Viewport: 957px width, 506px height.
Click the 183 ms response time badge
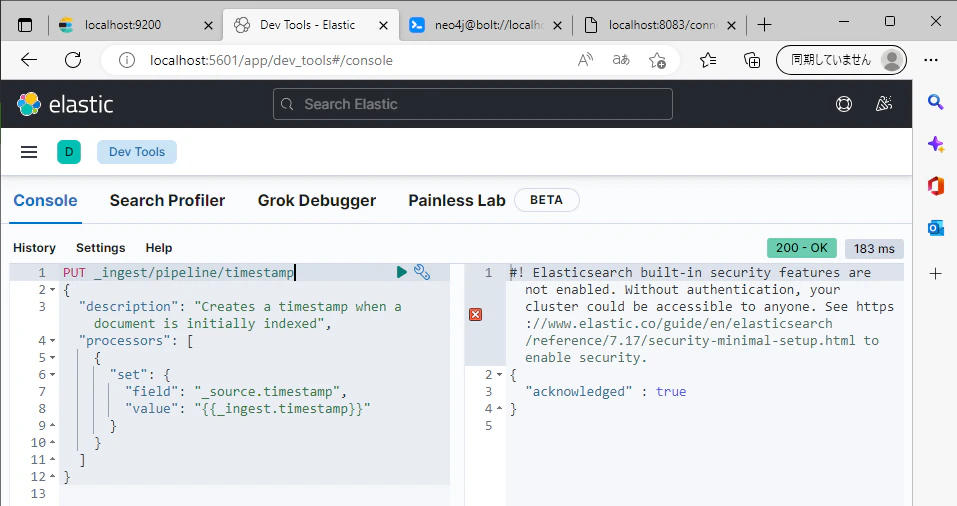coord(874,248)
